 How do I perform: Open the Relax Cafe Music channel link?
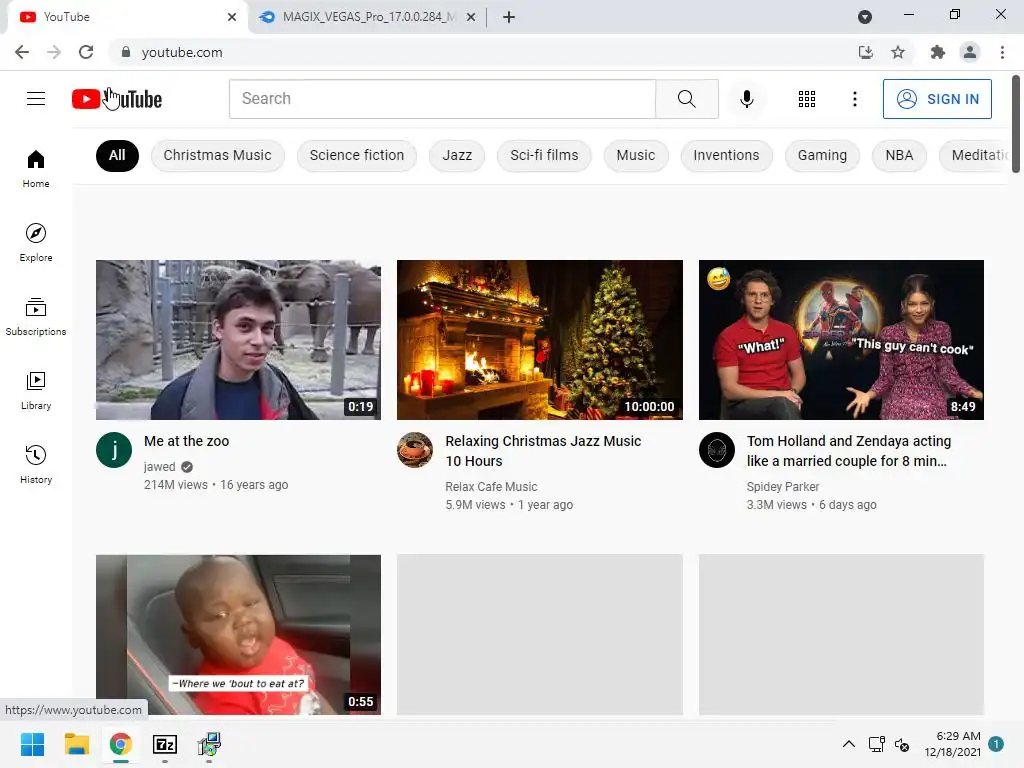pos(491,487)
